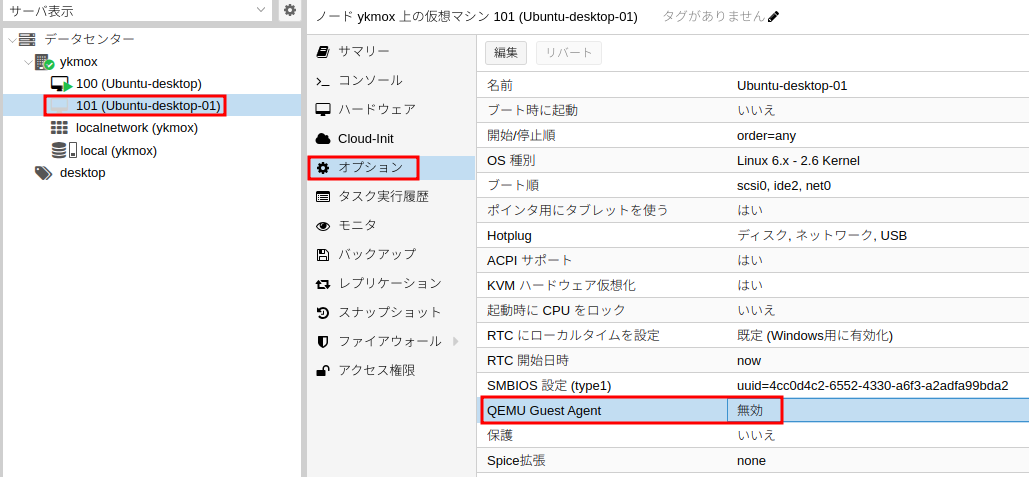The width and height of the screenshot is (1029, 477).
Task: Collapse the データセンター tree node
Action: [12, 39]
